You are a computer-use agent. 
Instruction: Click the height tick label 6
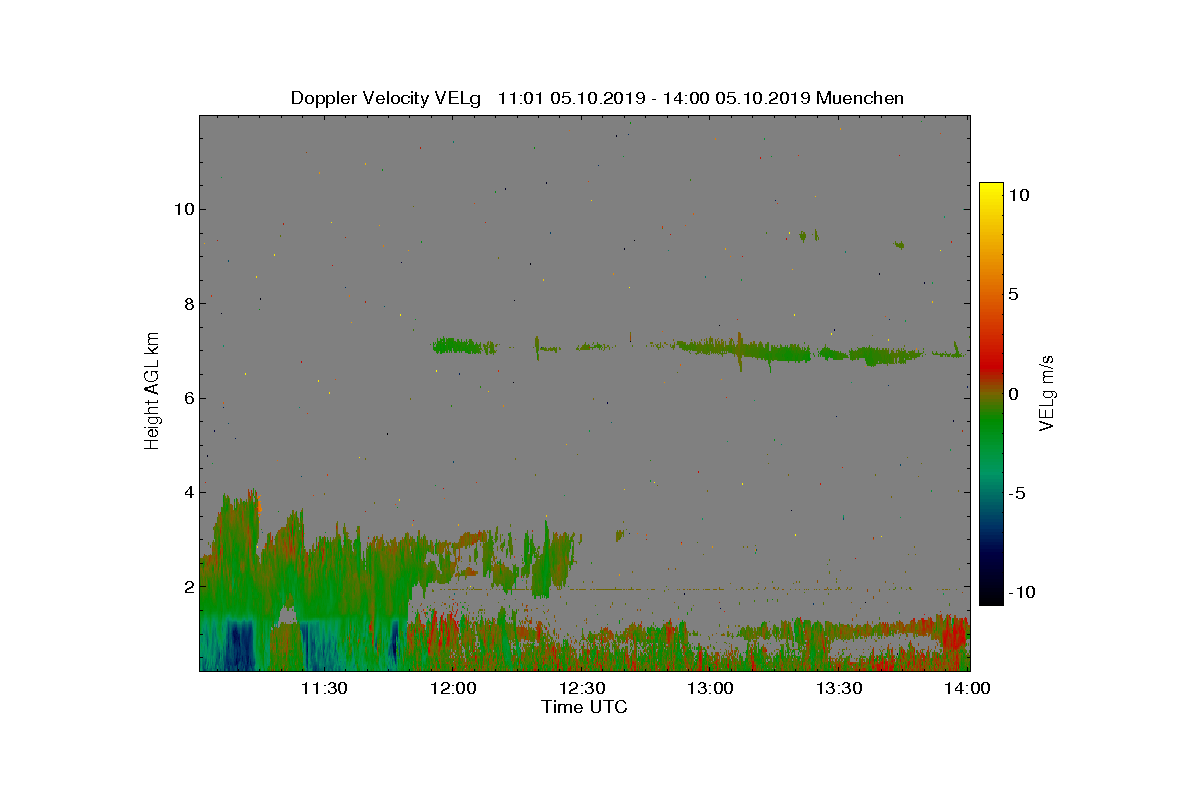(187, 398)
